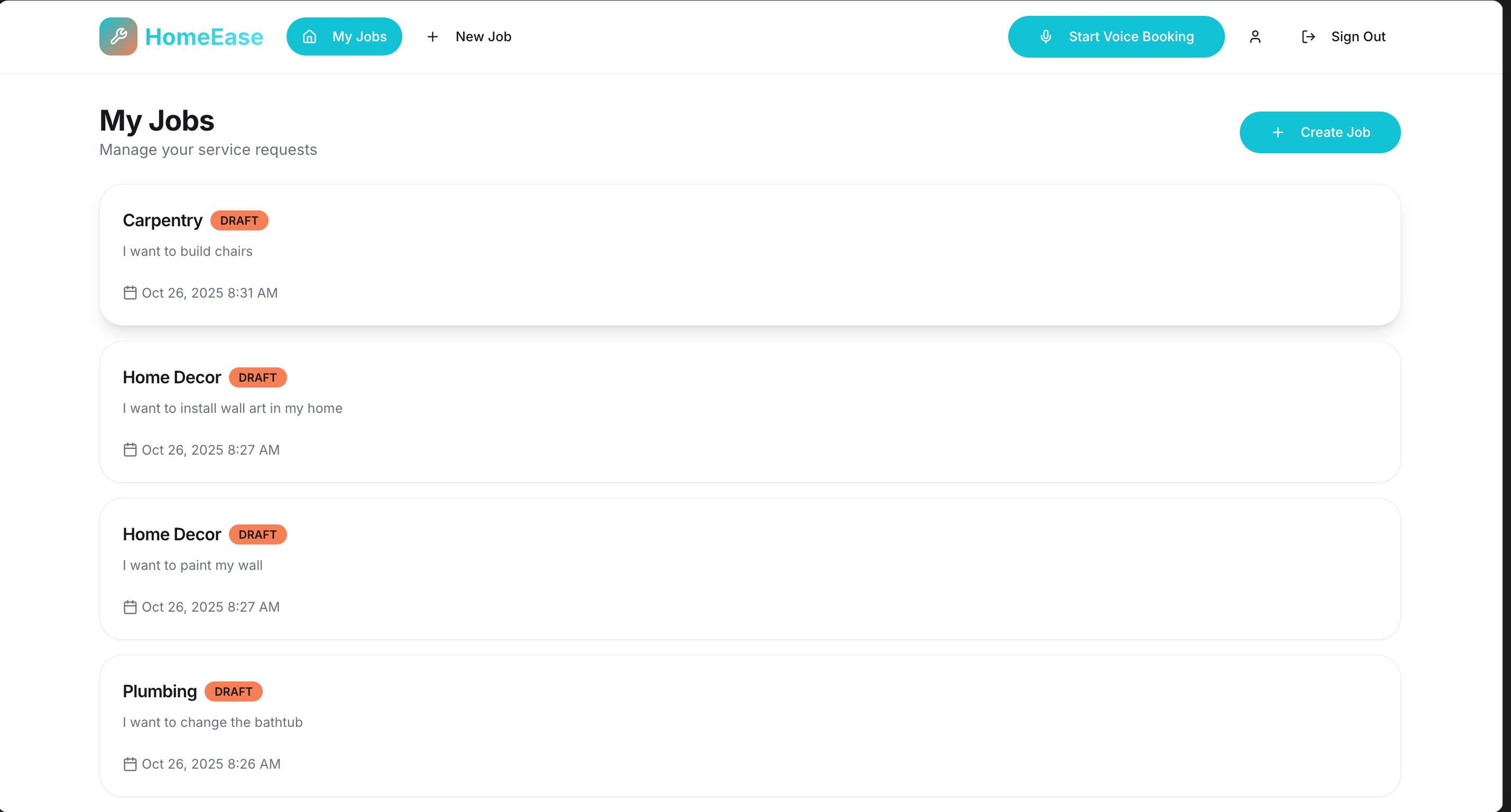Click the Sign Out link
This screenshot has width=1511, height=812.
pyautogui.click(x=1357, y=36)
